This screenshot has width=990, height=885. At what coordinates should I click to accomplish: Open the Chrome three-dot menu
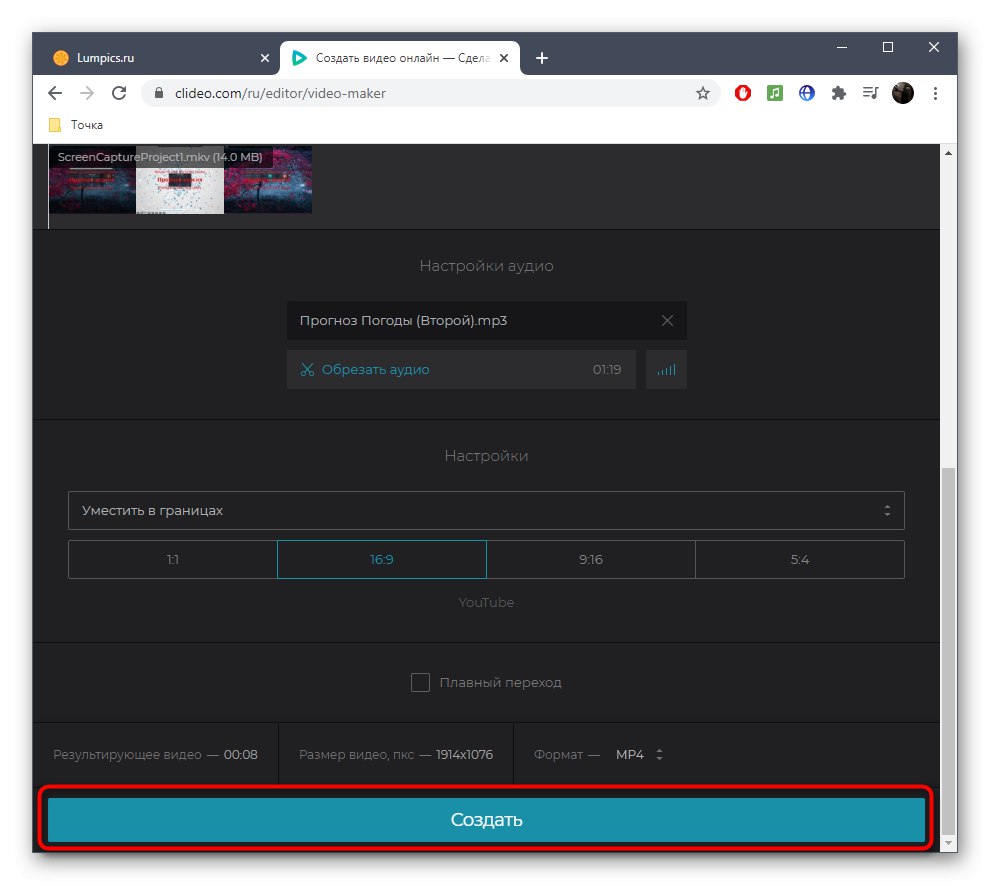click(x=935, y=92)
